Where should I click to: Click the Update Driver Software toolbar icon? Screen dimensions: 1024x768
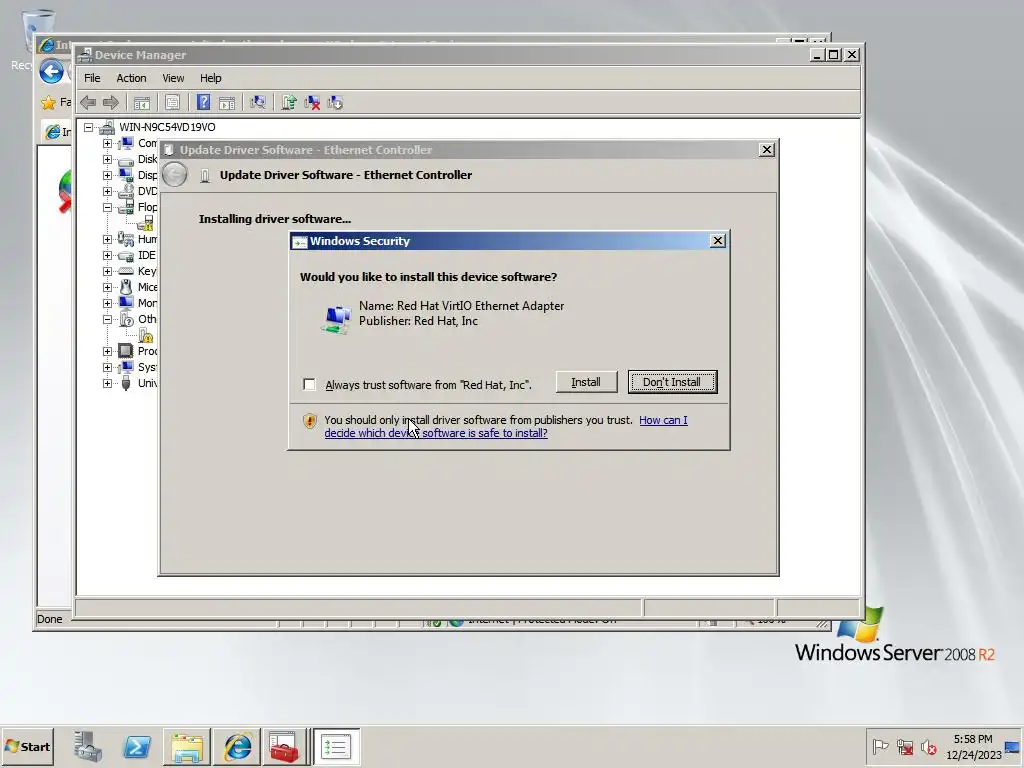tap(289, 103)
